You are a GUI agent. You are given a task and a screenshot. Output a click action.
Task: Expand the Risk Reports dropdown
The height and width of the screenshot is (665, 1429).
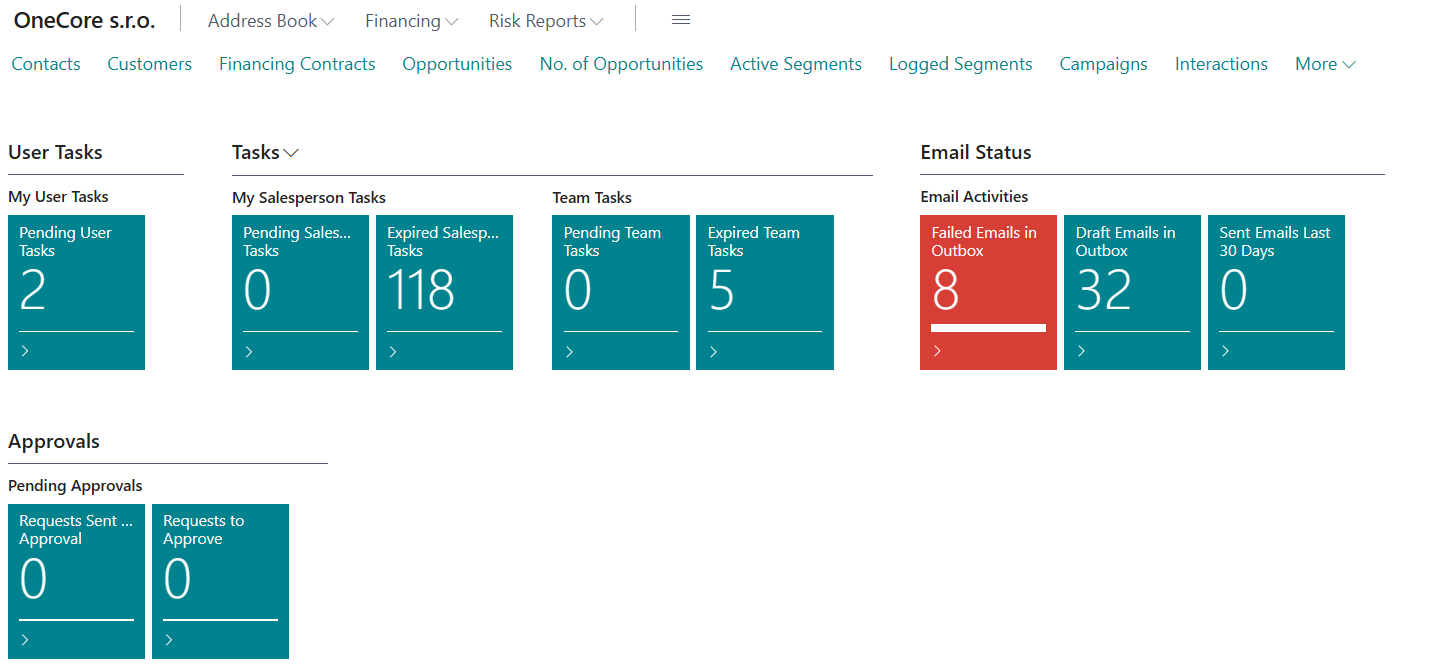(x=546, y=21)
